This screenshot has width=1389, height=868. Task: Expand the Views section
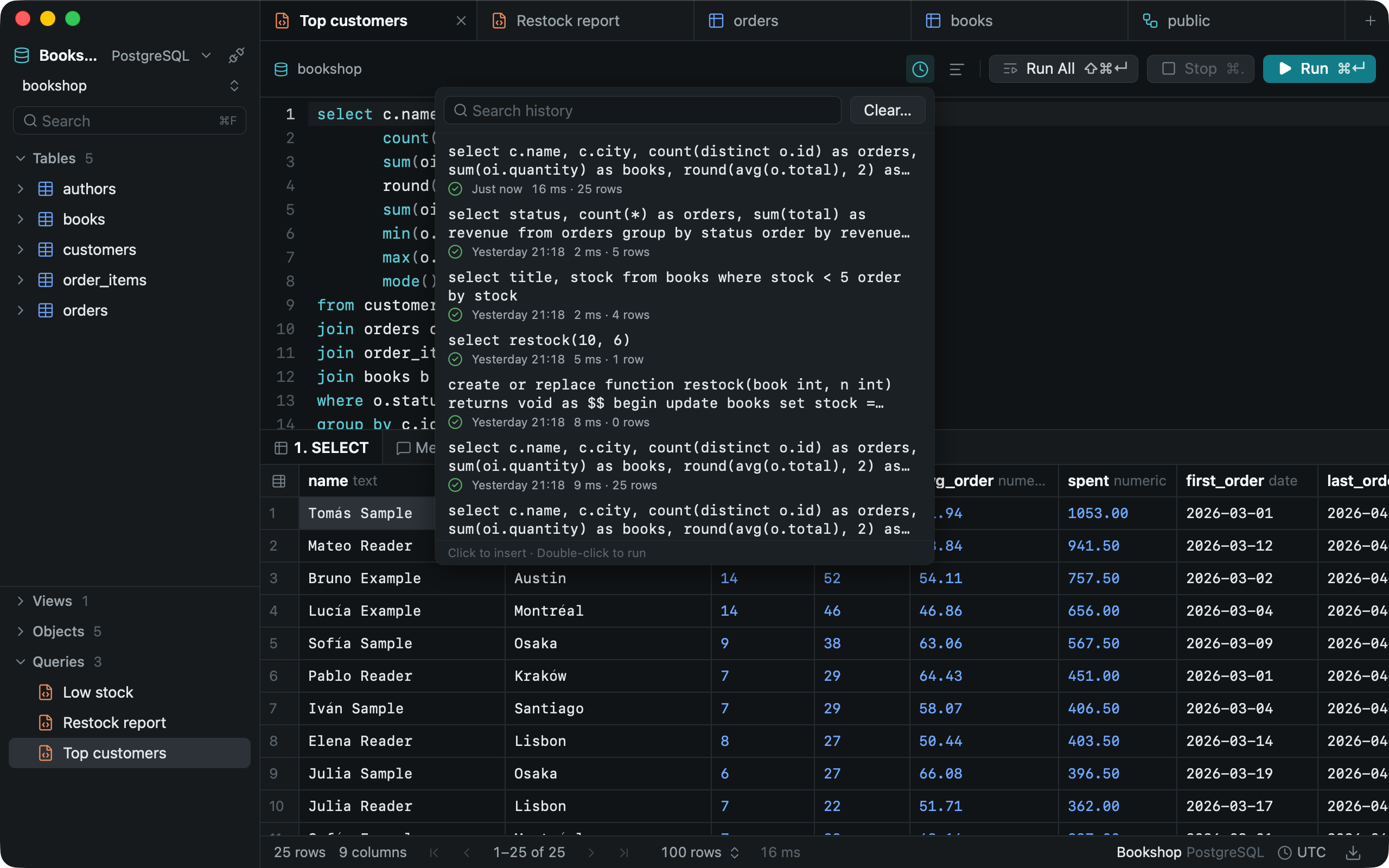pos(21,601)
